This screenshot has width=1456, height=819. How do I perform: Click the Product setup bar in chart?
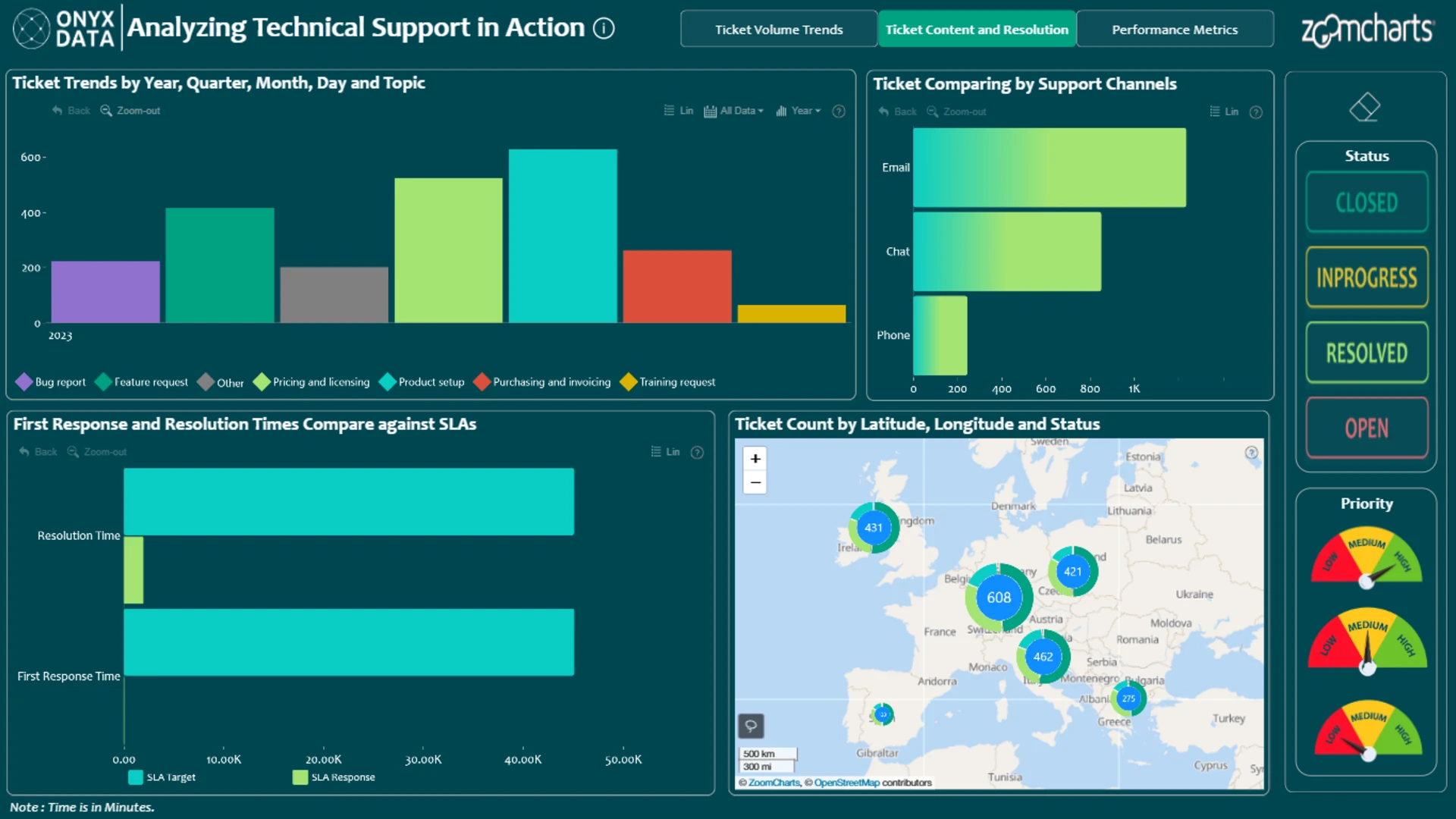pos(562,236)
